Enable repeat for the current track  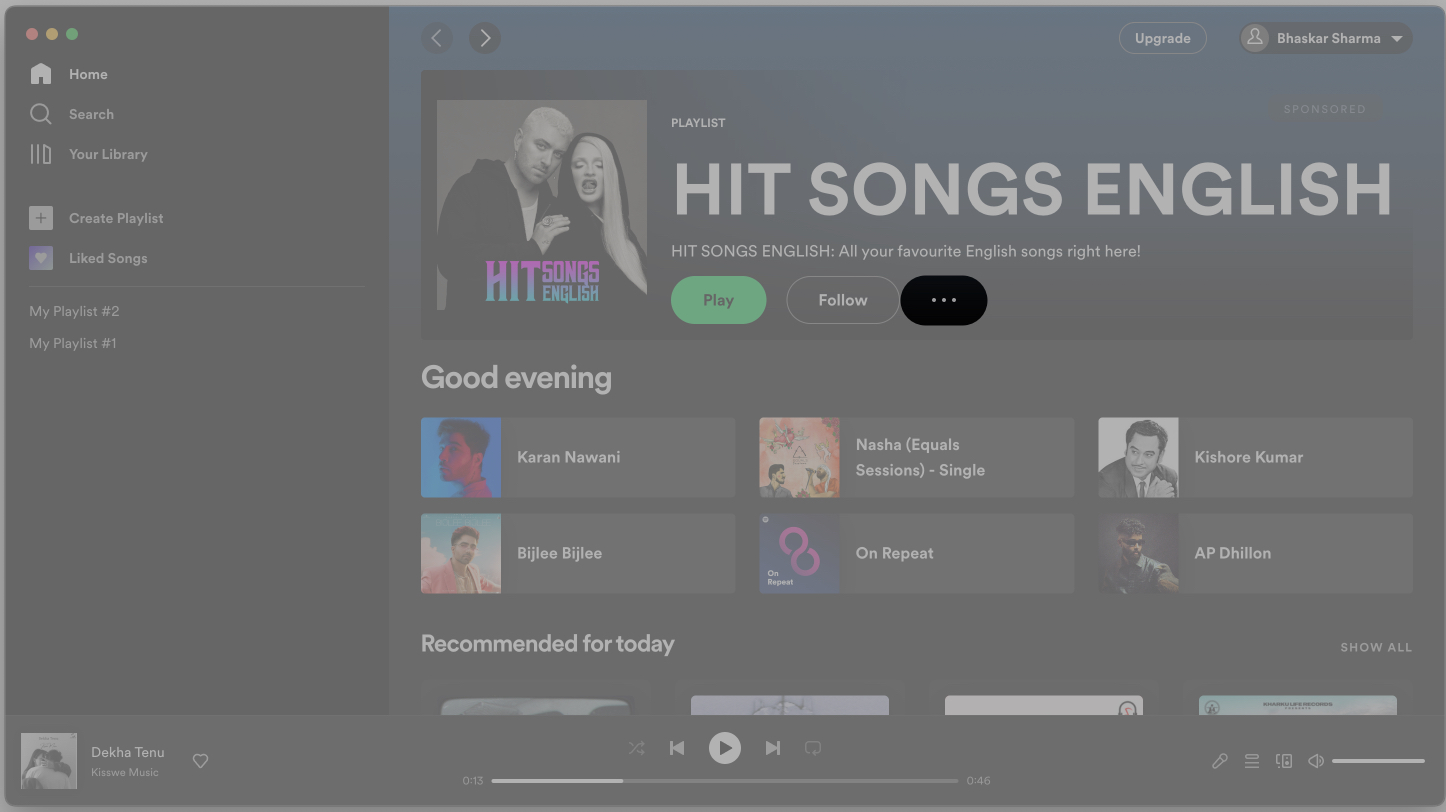coord(812,747)
